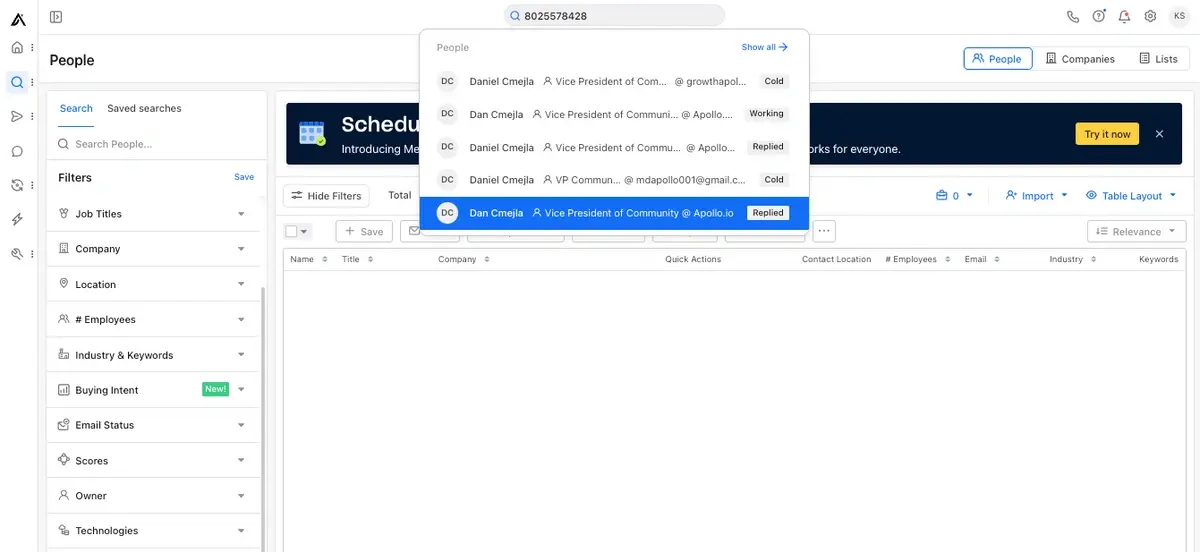Viewport: 1200px width, 552px height.
Task: Click the Hide Filters button
Action: pyautogui.click(x=327, y=196)
